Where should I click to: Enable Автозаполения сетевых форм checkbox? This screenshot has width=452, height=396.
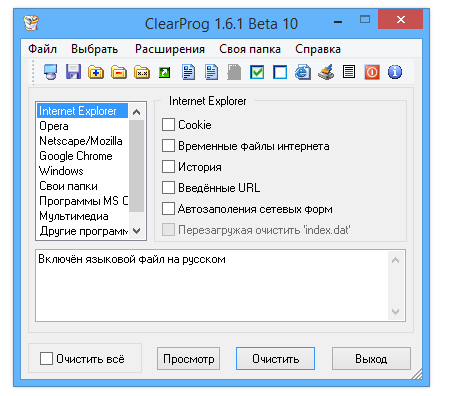(x=168, y=209)
